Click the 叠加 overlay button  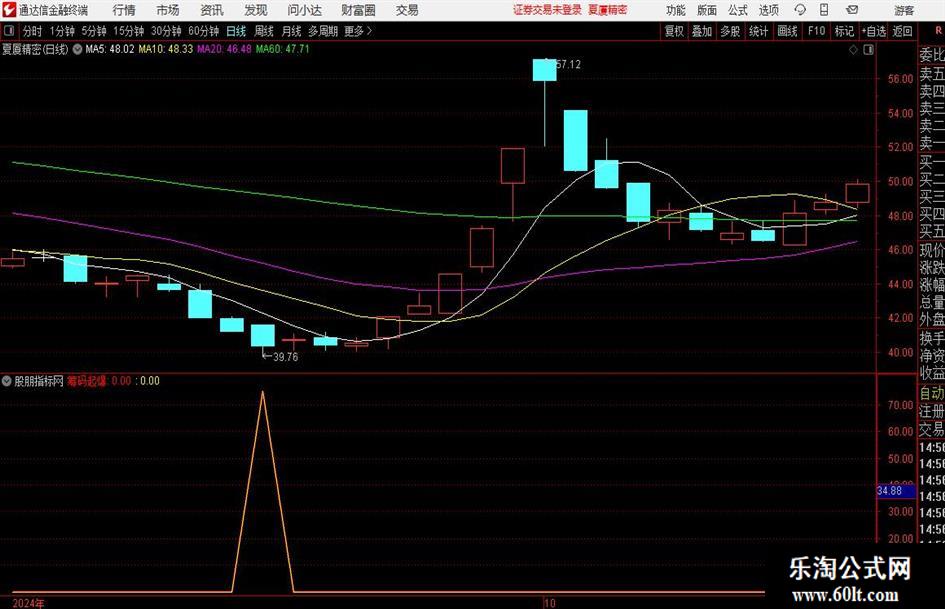702,31
